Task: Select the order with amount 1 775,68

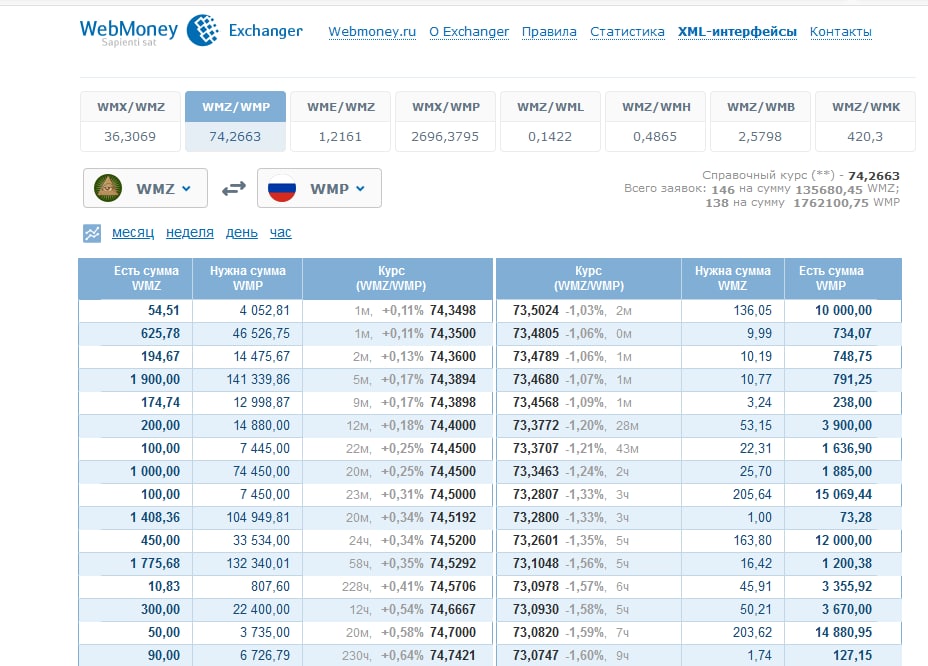Action: [x=285, y=564]
